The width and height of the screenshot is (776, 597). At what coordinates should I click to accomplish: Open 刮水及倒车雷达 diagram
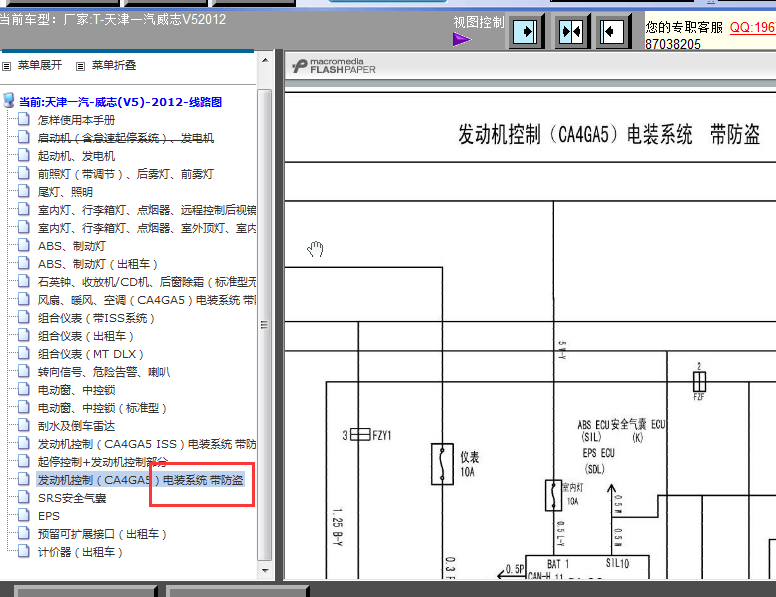76,426
